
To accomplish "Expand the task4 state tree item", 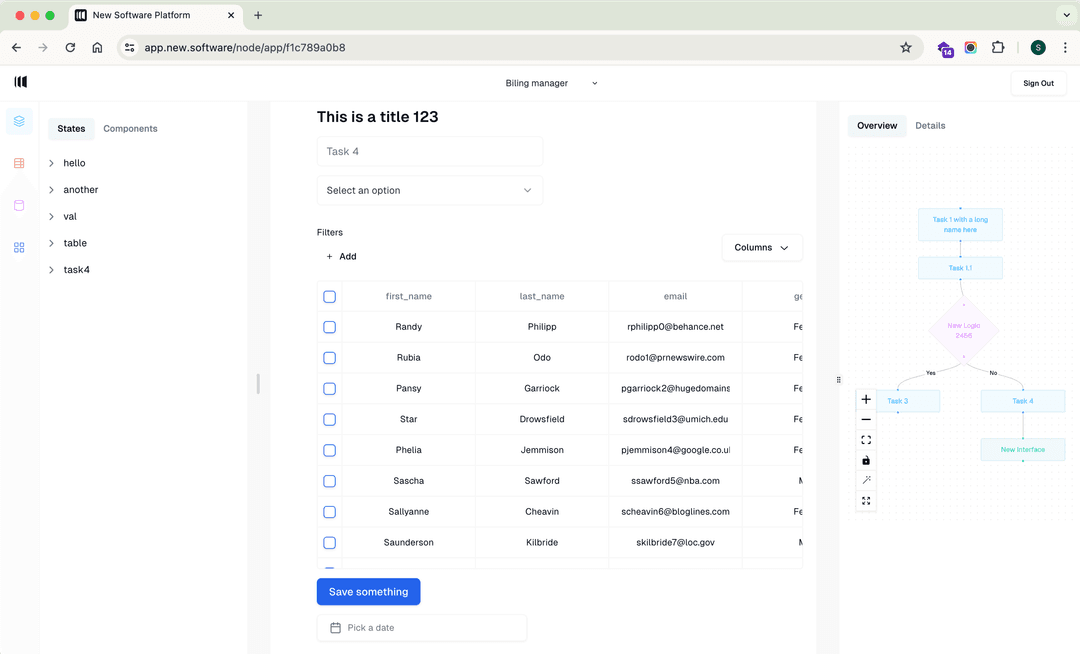I will coord(52,270).
